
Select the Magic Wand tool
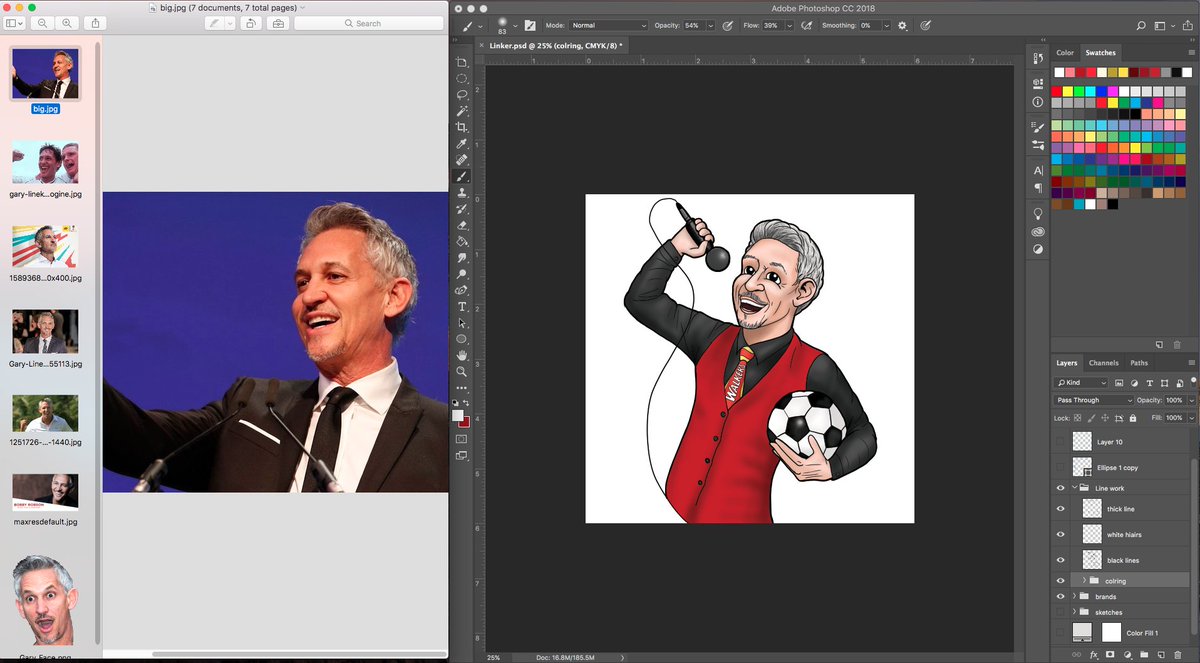[x=462, y=111]
